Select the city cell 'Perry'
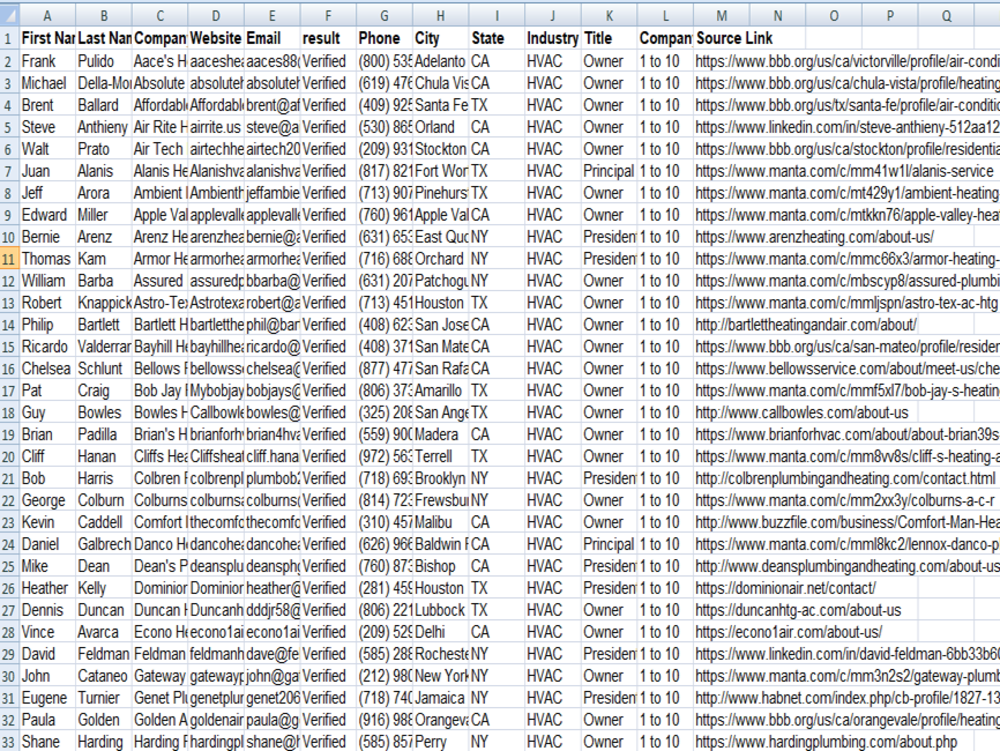This screenshot has width=1000, height=751. coord(441,742)
